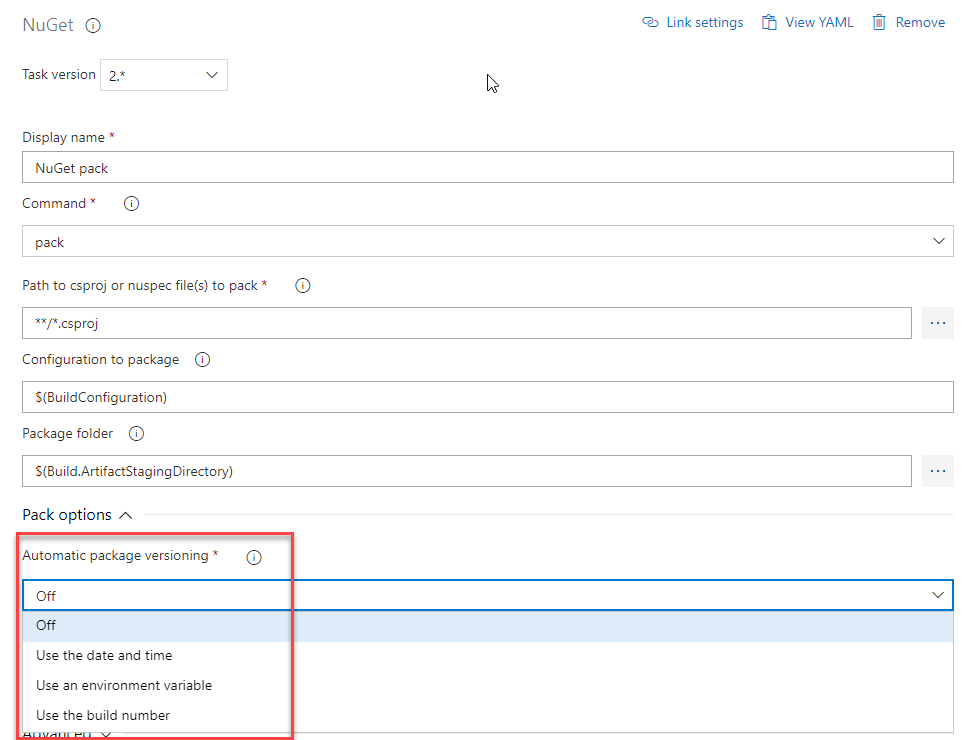Select the Off versioning option in list

(488, 625)
